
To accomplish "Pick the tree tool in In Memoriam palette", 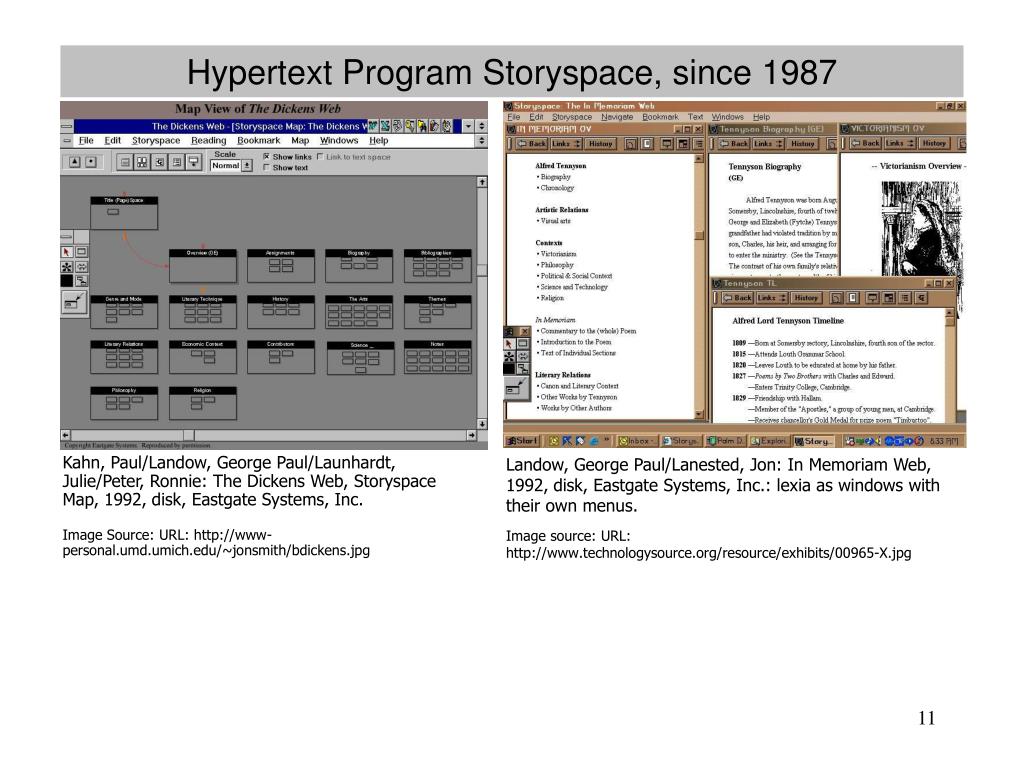I will (523, 369).
